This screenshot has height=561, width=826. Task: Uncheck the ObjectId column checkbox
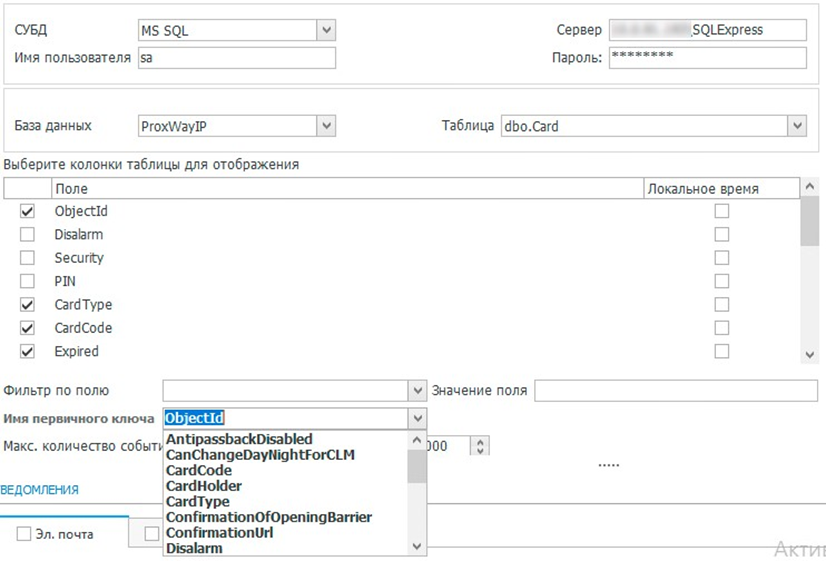point(27,211)
